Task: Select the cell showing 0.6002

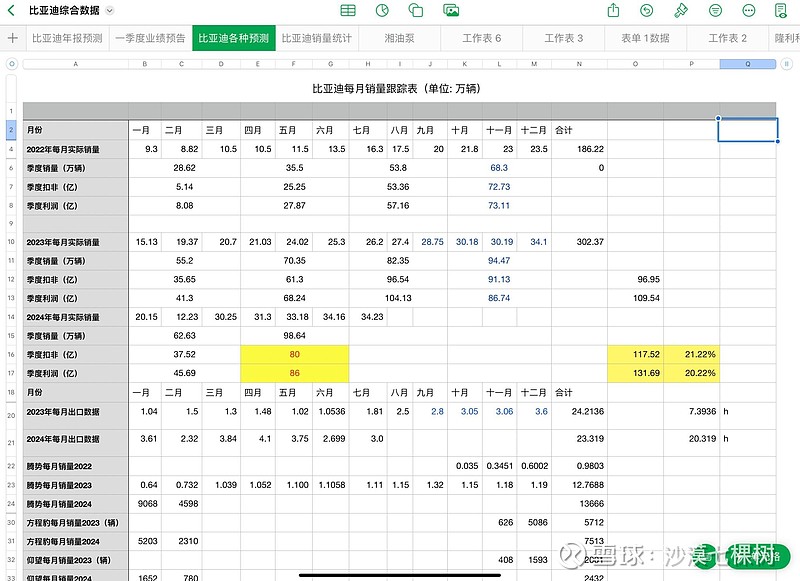Action: point(534,466)
